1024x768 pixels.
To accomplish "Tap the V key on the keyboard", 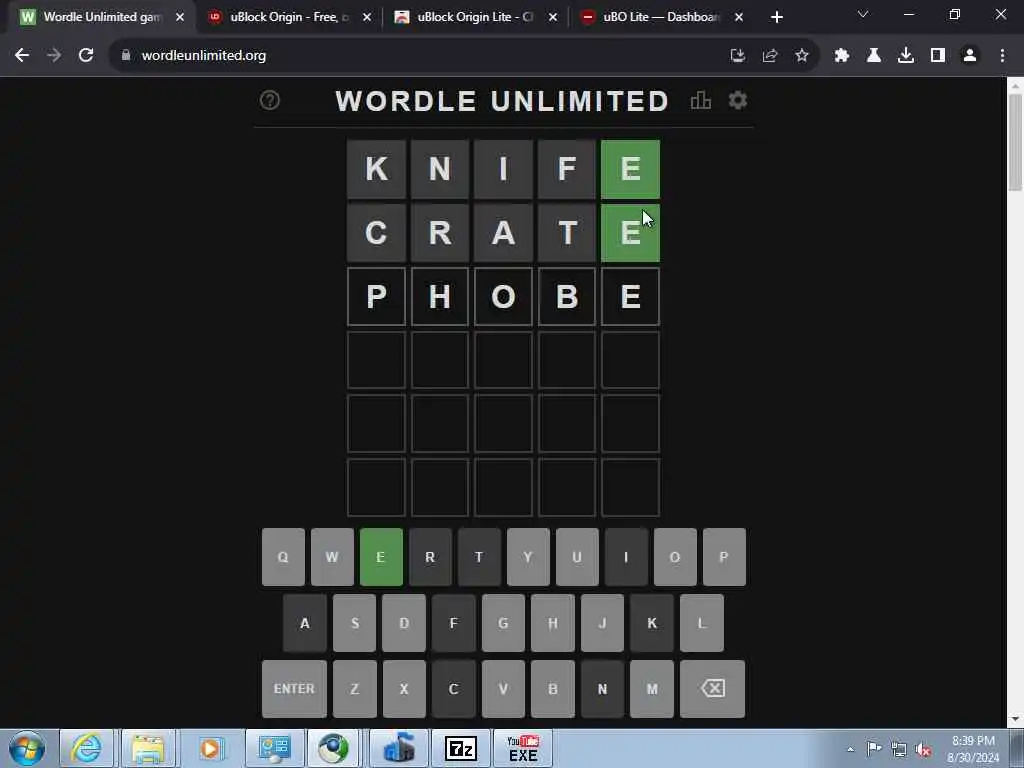I will (x=504, y=688).
